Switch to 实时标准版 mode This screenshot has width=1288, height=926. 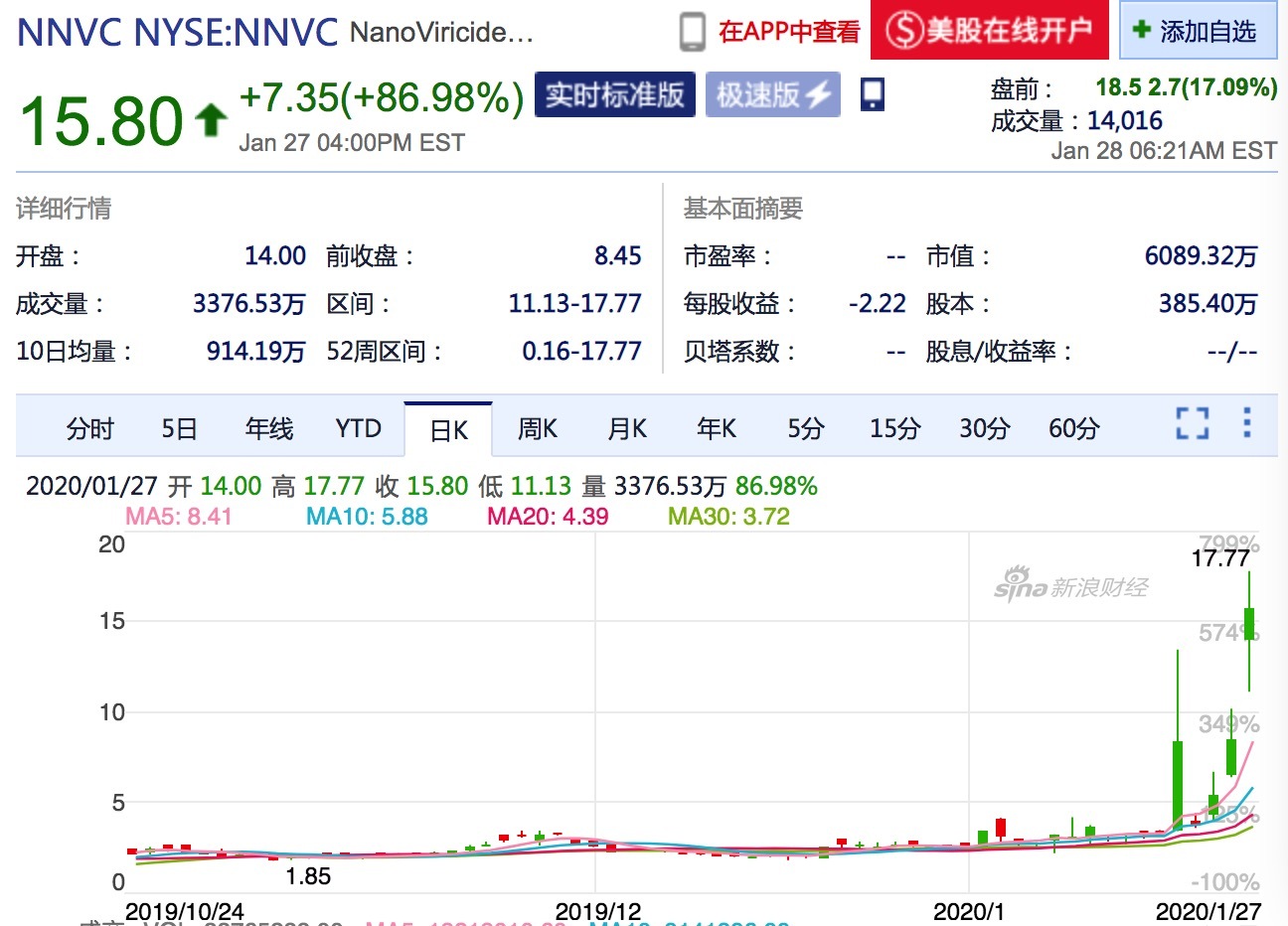coord(615,95)
